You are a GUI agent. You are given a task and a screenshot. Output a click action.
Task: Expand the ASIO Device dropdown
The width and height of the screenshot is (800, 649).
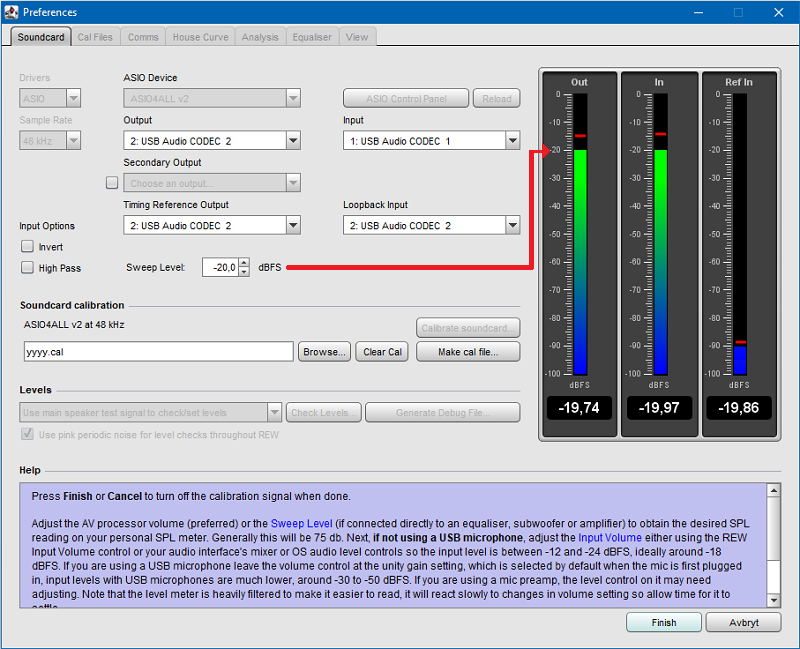click(293, 98)
